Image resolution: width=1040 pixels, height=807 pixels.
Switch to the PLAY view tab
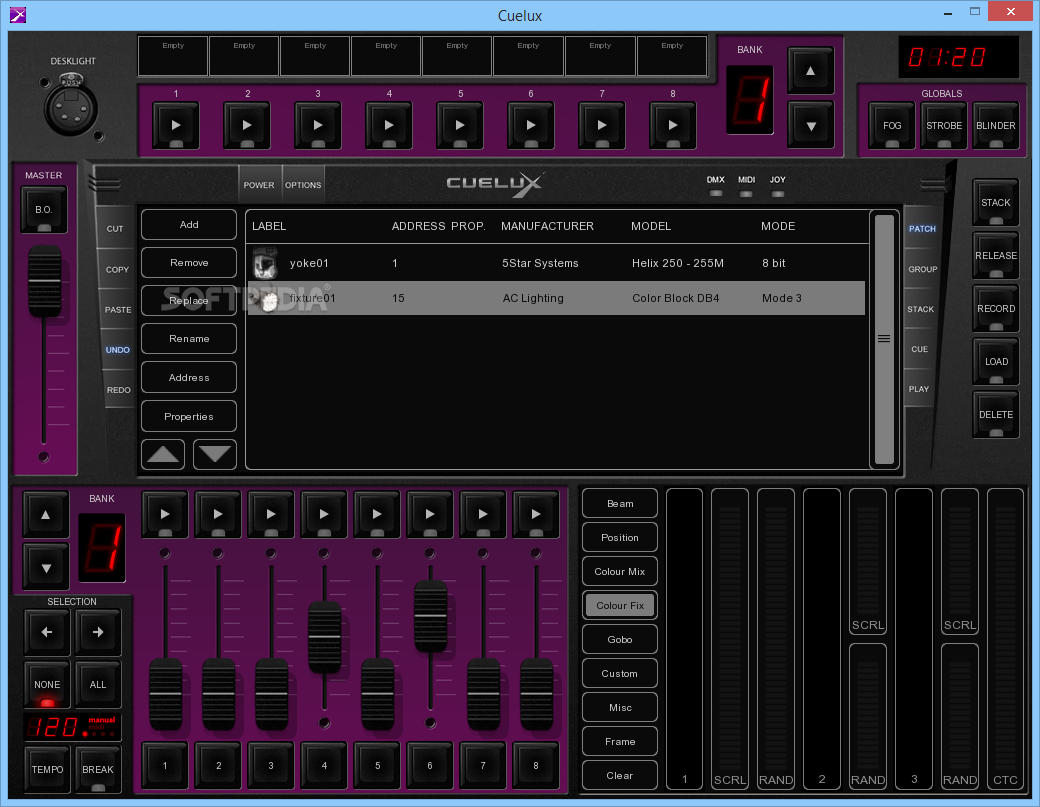coord(919,389)
